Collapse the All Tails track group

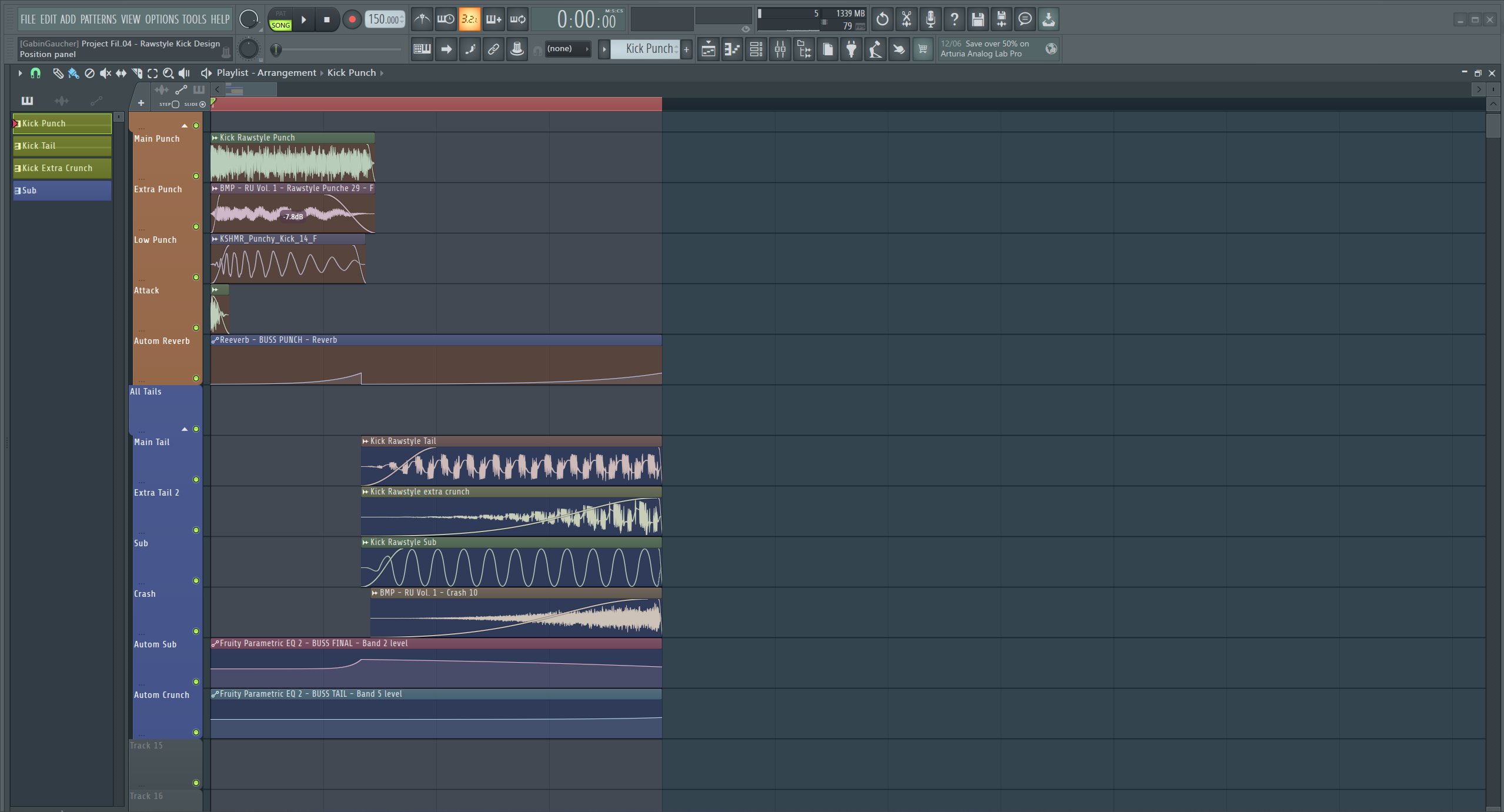pyautogui.click(x=185, y=429)
